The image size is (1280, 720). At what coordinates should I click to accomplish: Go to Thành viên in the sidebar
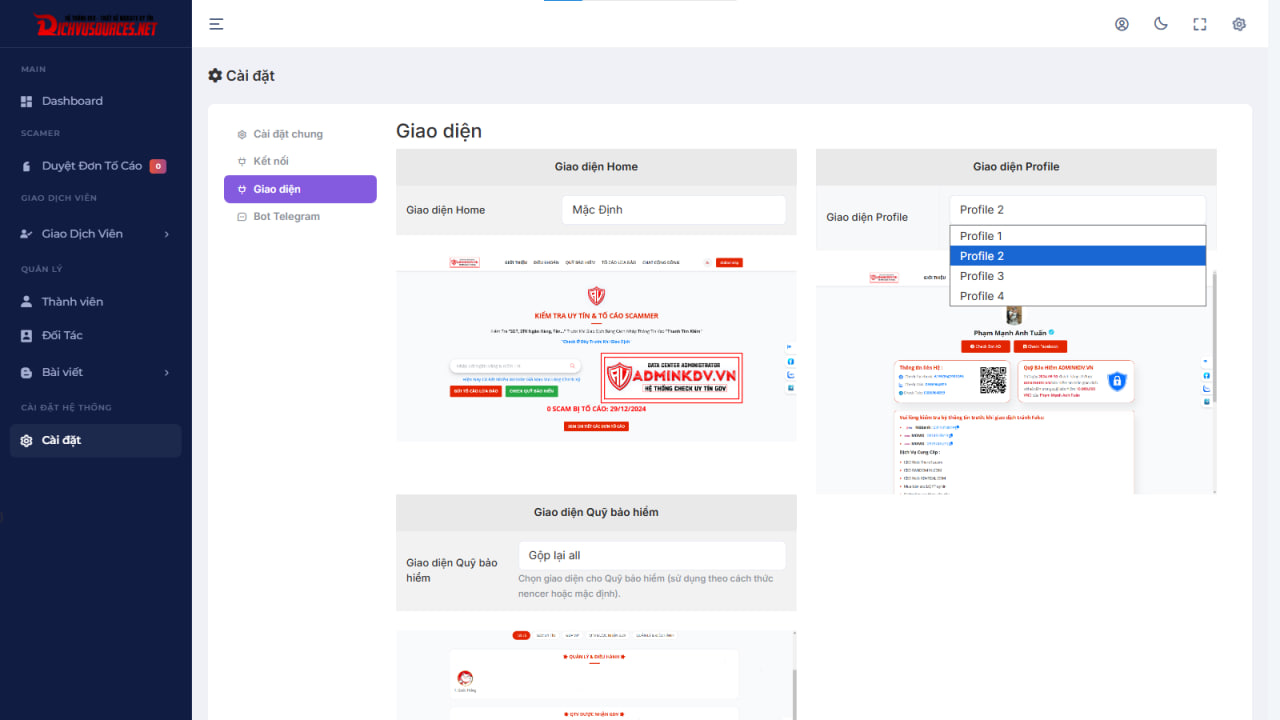72,302
